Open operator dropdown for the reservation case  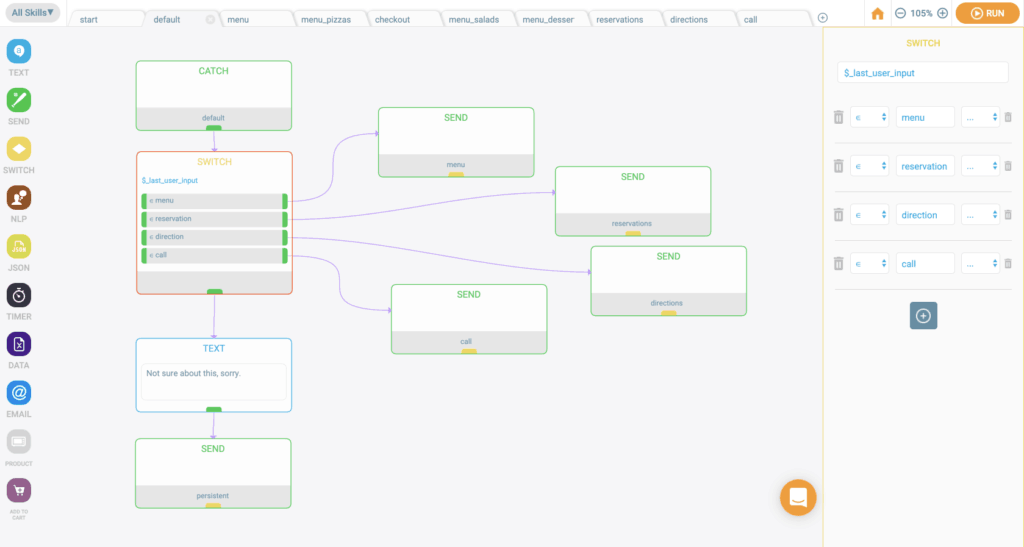coord(869,166)
